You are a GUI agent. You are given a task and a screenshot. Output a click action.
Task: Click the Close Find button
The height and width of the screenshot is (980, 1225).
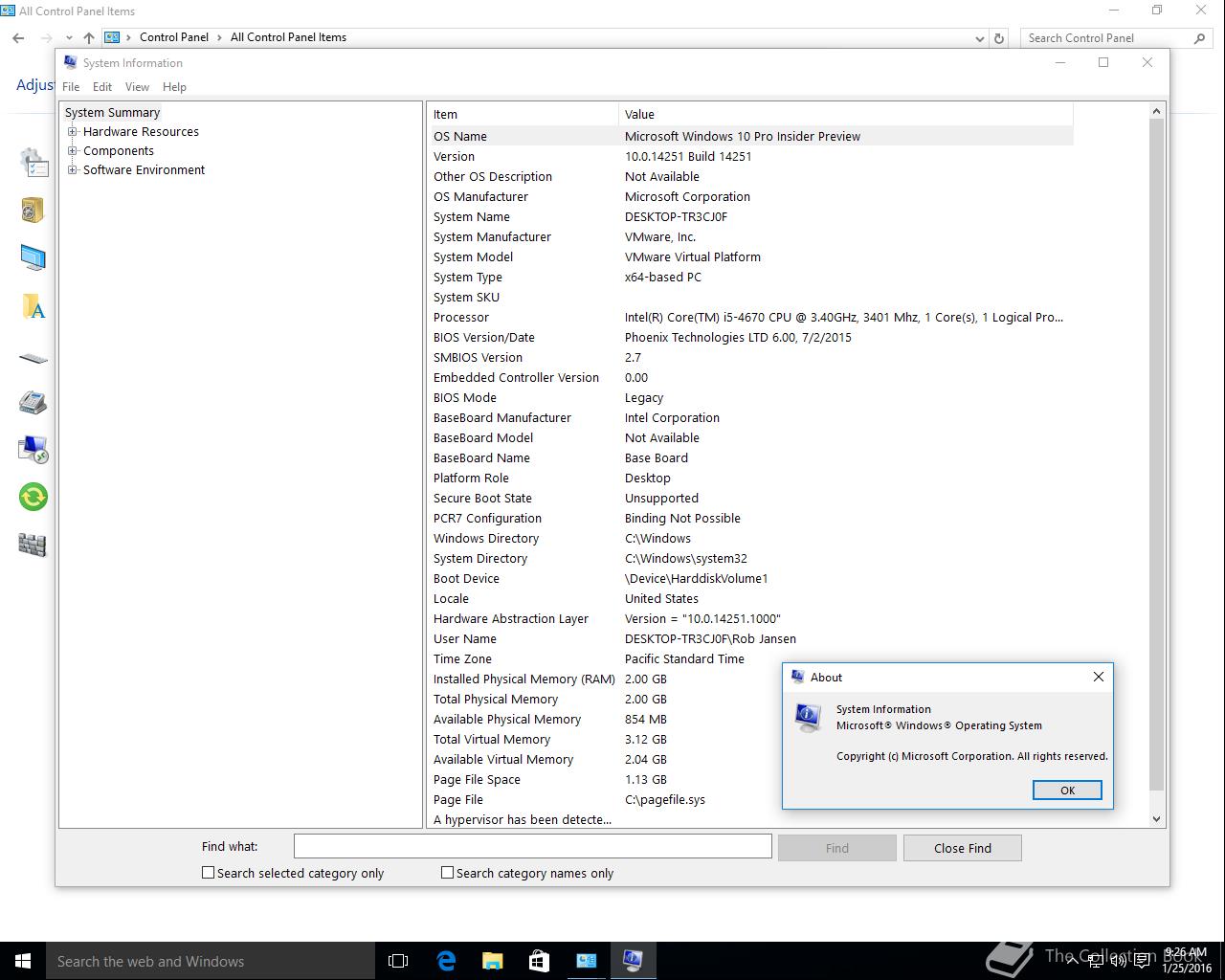[963, 848]
